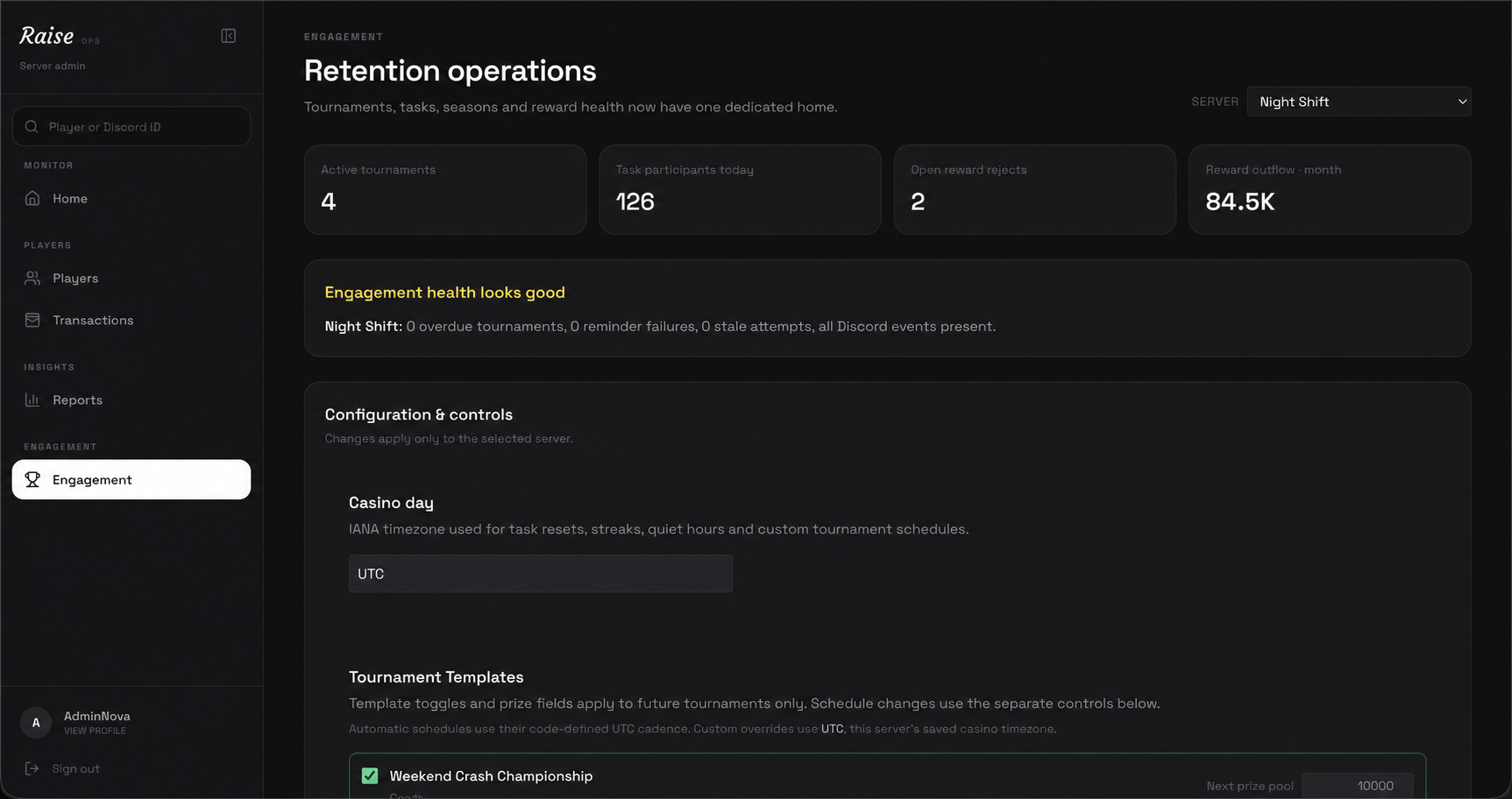Open the Reports section
The width and height of the screenshot is (1512, 799).
click(131, 399)
